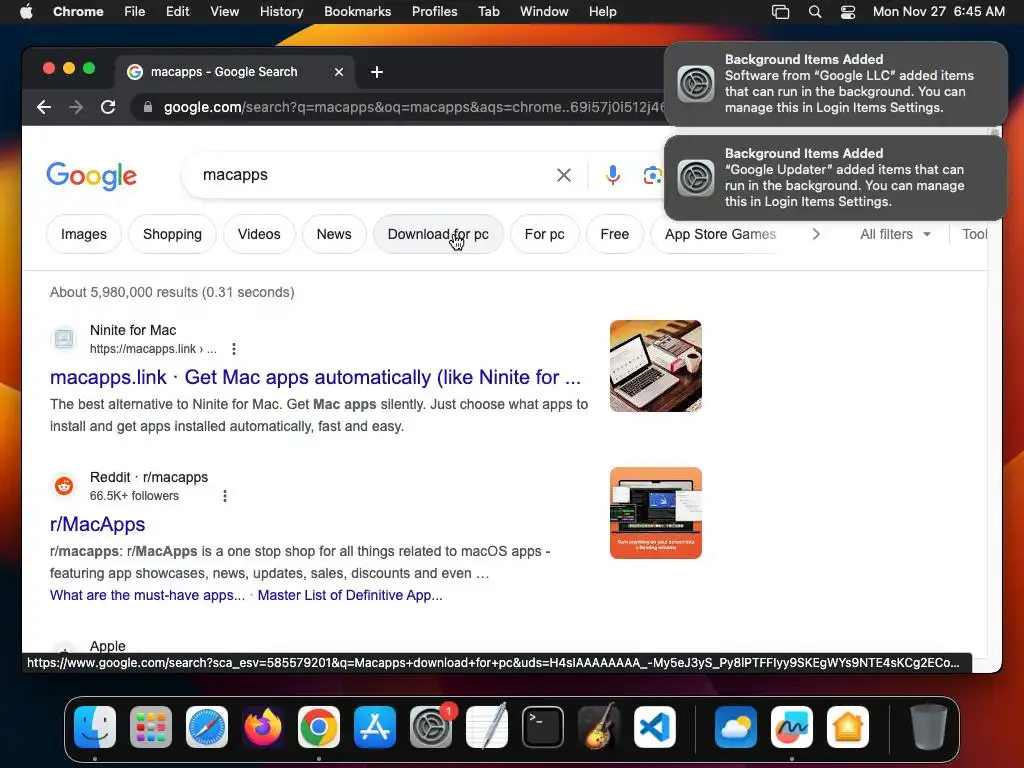
Task: Click the Reddit r/MacApps result thumbnail
Action: click(656, 513)
